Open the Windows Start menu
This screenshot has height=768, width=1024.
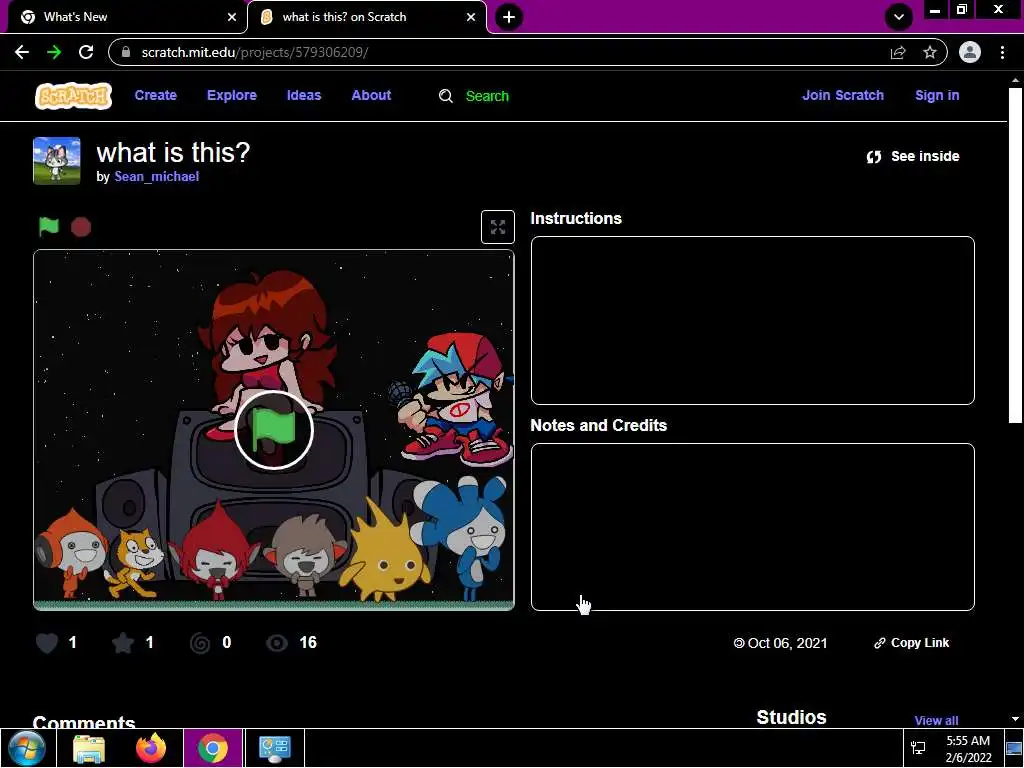pos(27,748)
